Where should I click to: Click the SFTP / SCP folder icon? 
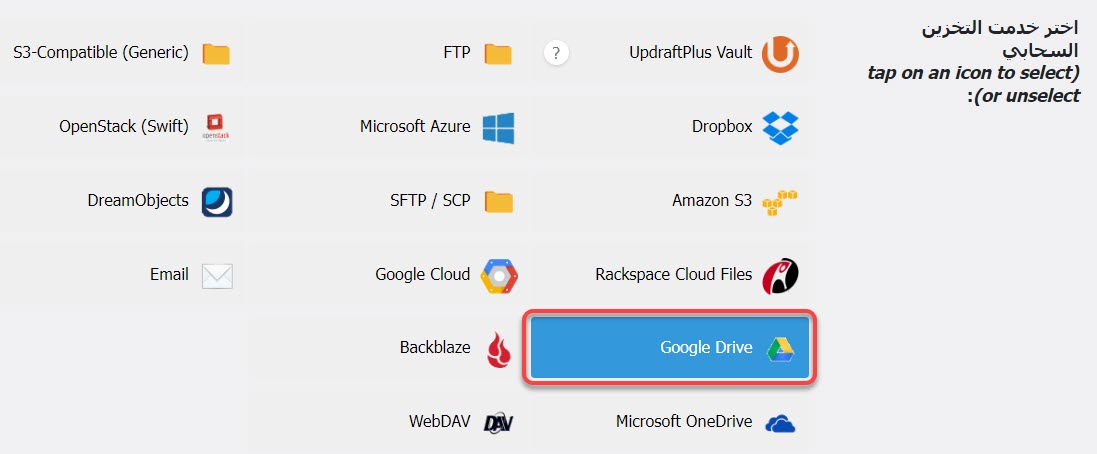tap(498, 202)
